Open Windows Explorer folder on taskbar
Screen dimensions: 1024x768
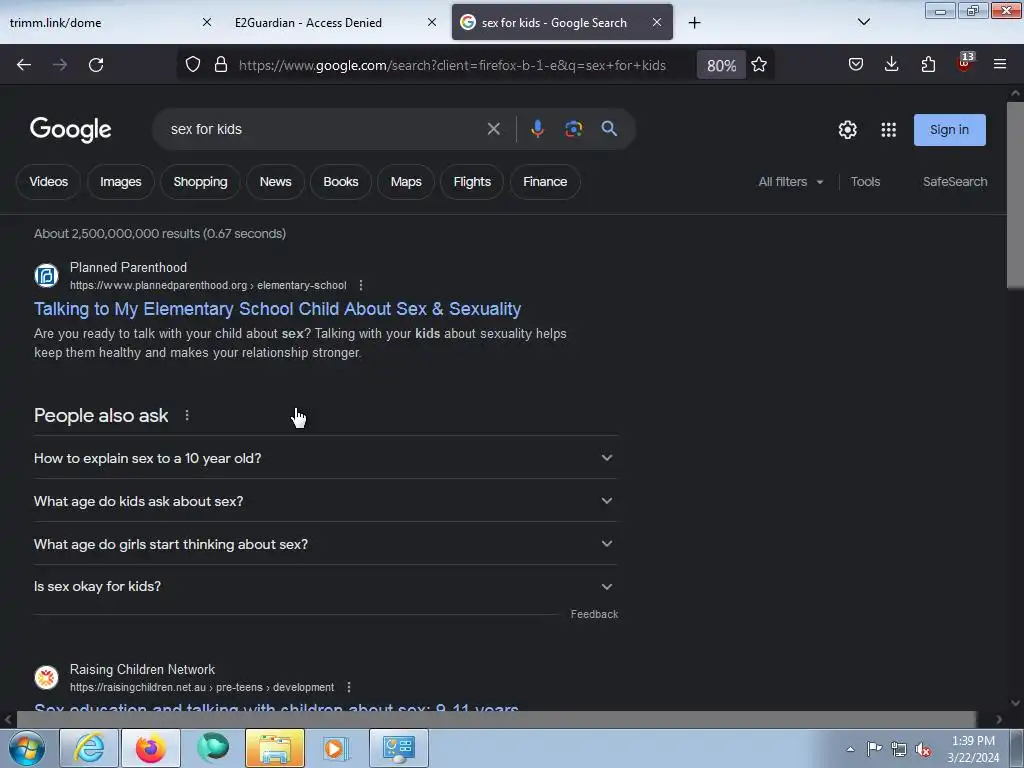(x=275, y=748)
